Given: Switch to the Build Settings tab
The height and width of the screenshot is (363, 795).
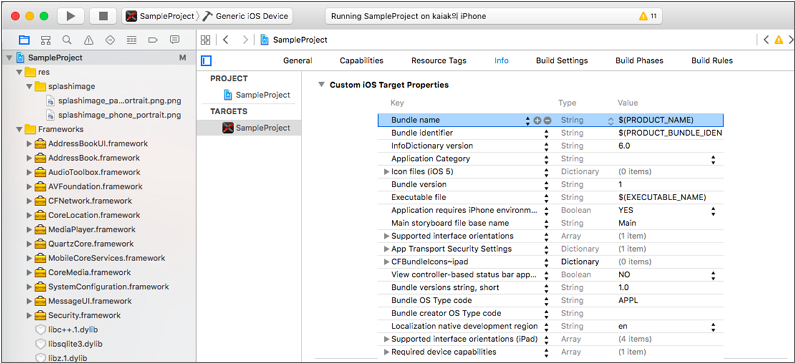Looking at the screenshot, I should click(x=562, y=60).
